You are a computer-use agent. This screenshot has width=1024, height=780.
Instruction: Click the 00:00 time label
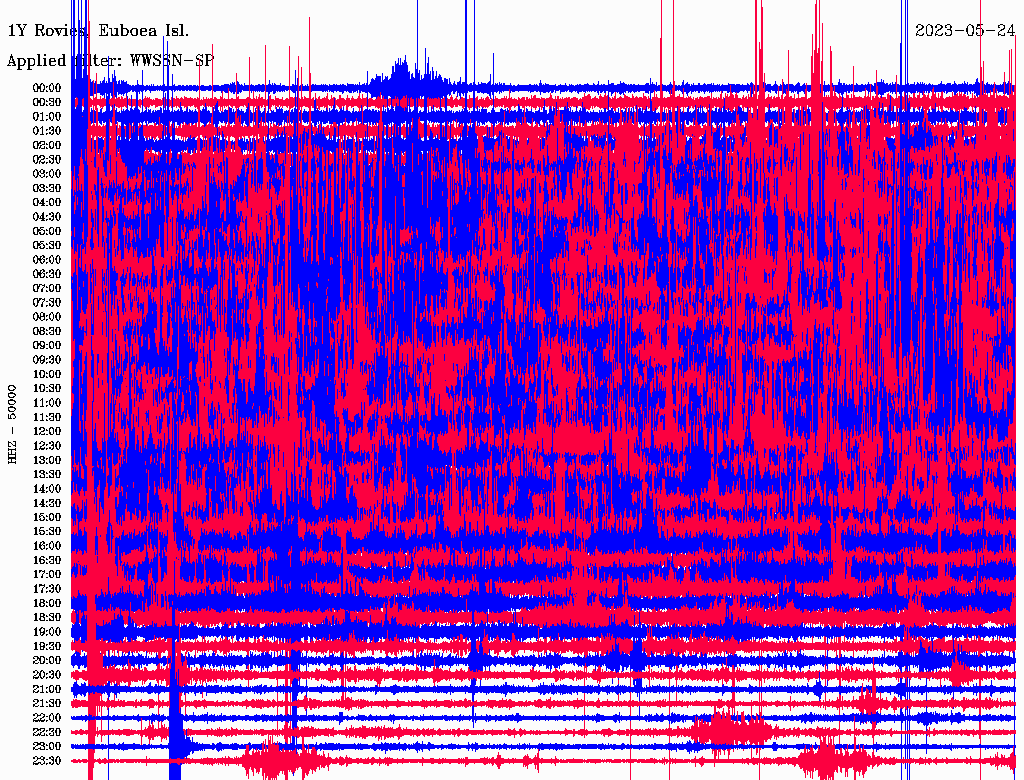[x=48, y=88]
